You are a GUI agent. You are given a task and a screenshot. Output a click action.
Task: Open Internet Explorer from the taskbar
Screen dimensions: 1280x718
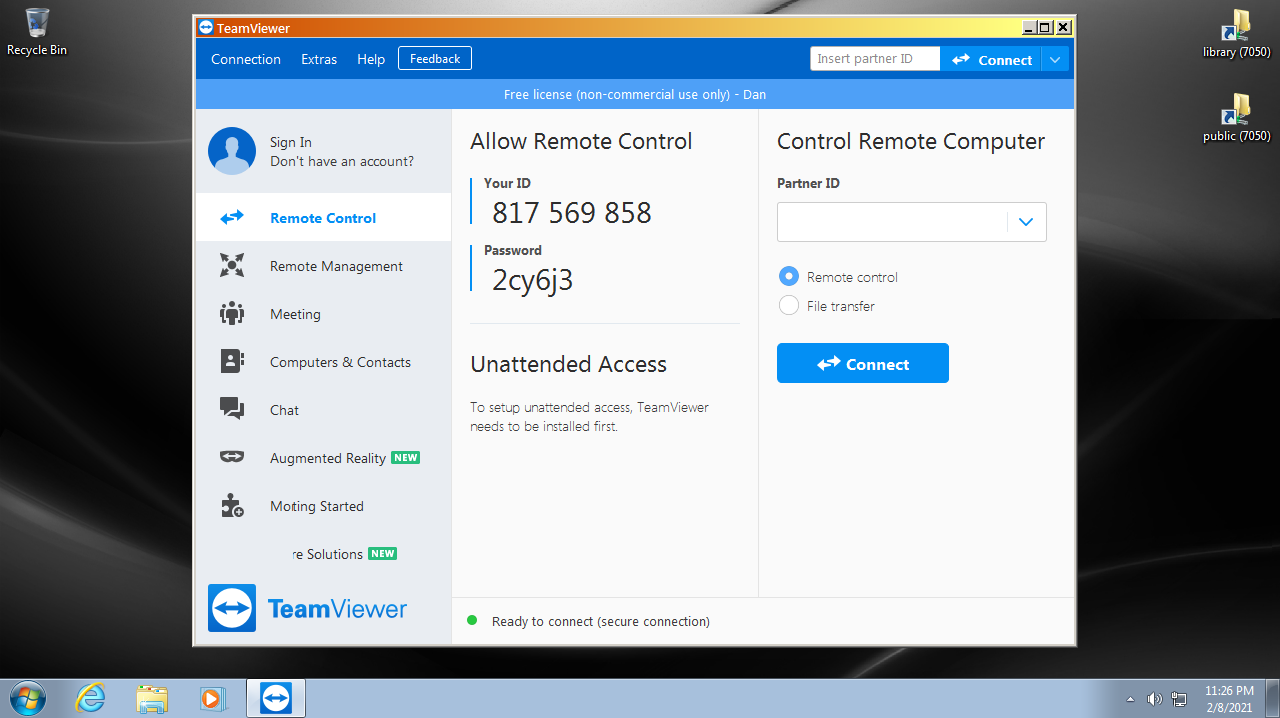90,697
